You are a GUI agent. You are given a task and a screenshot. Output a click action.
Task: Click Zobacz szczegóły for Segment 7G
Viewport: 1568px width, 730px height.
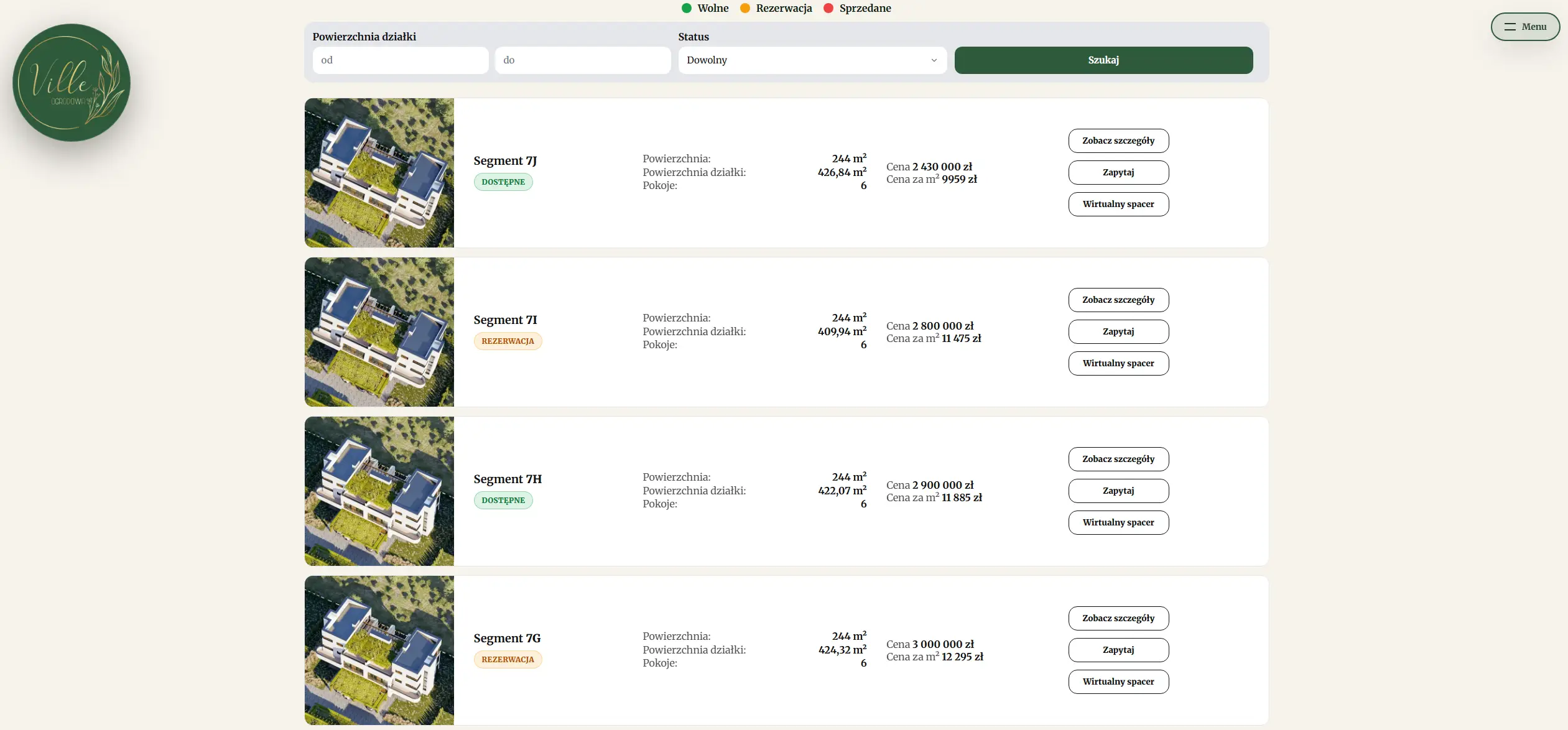coord(1118,618)
